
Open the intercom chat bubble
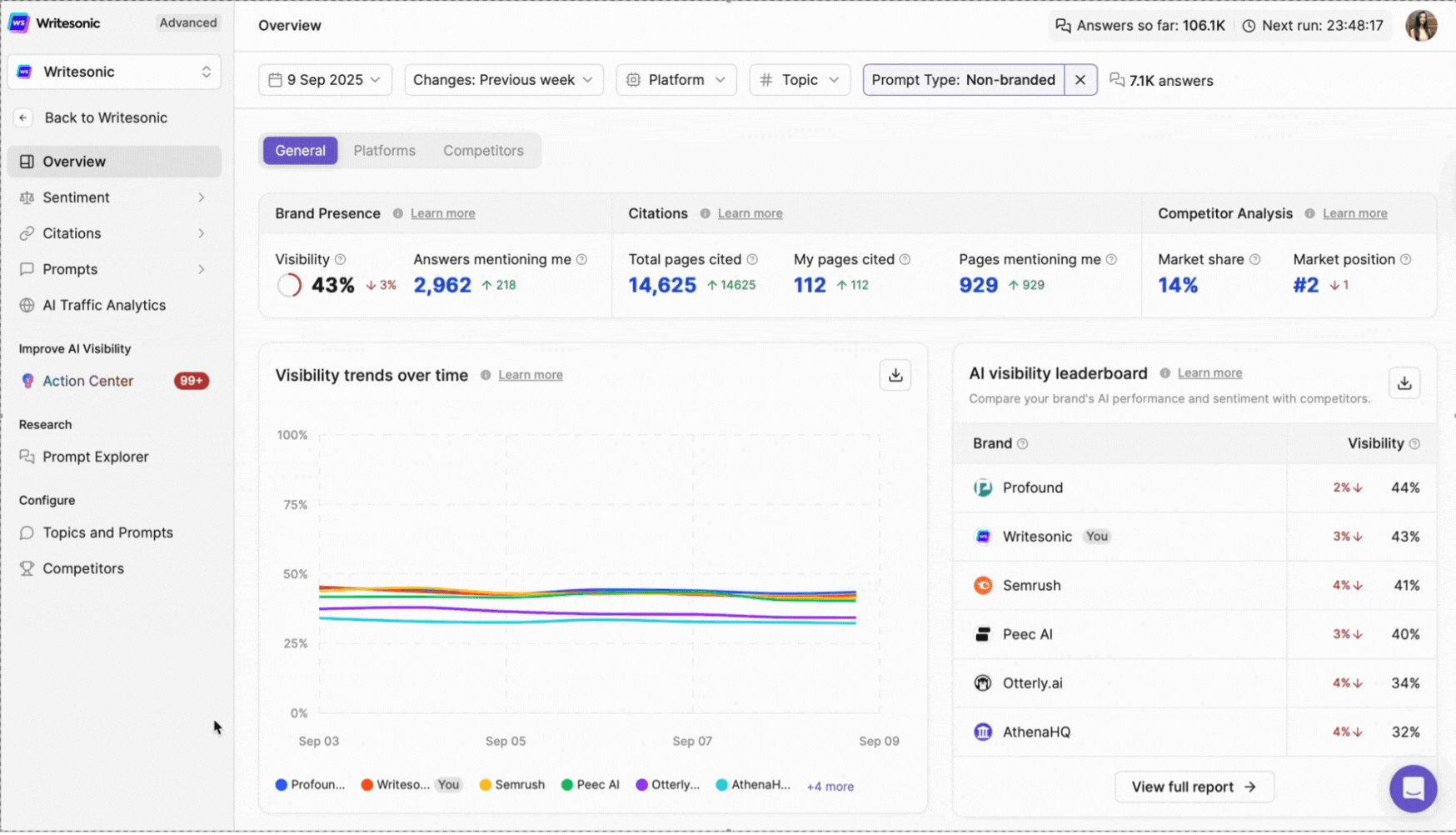click(x=1412, y=788)
